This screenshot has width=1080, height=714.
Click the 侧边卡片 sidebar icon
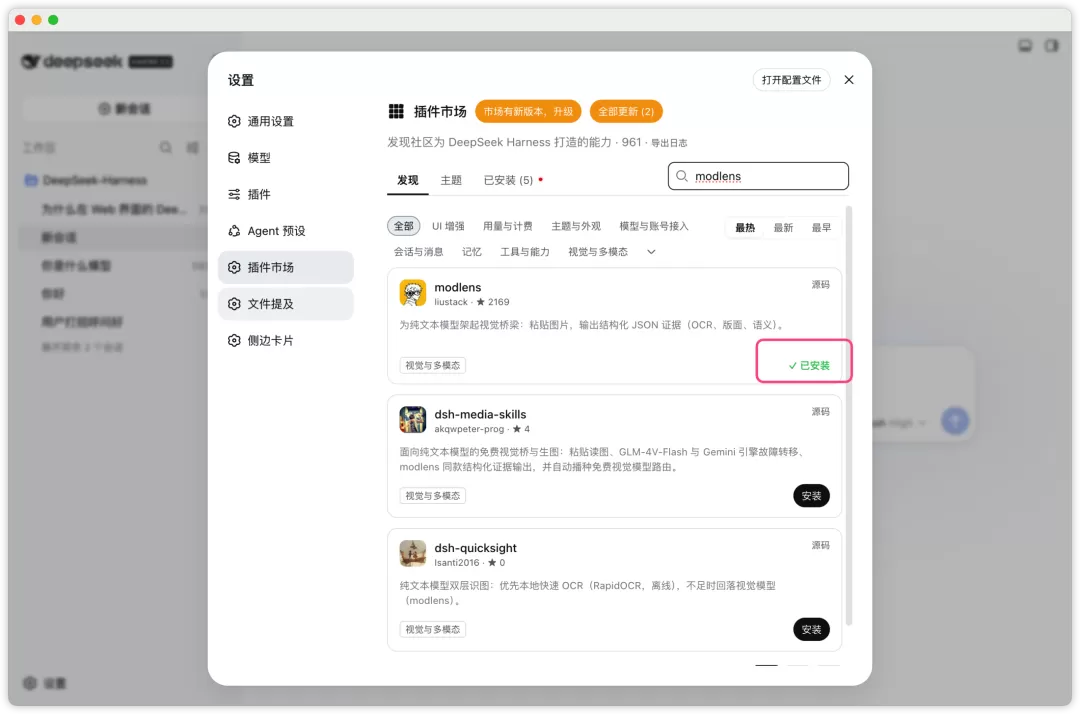point(234,340)
